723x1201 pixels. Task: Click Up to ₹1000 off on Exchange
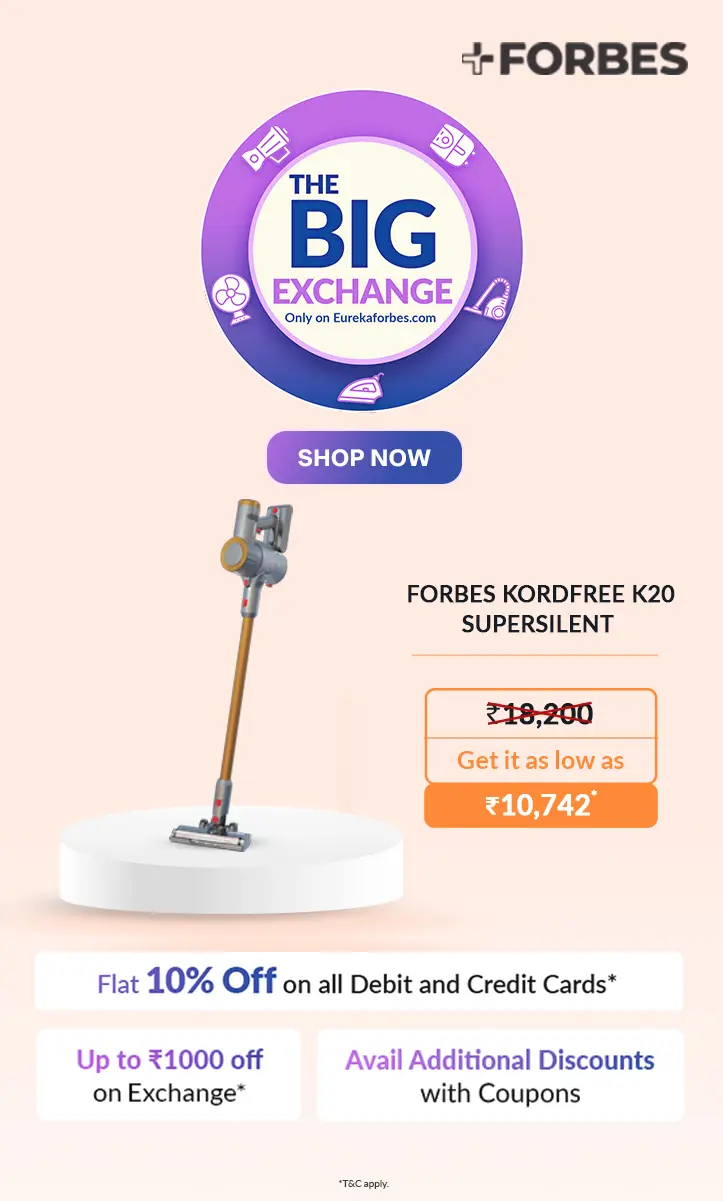point(169,1075)
